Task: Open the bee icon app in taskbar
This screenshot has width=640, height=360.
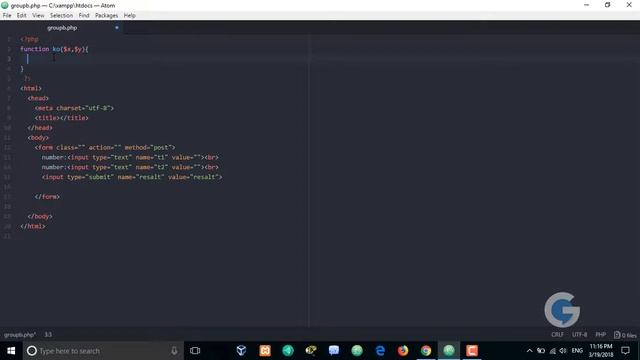Action: coord(311,351)
